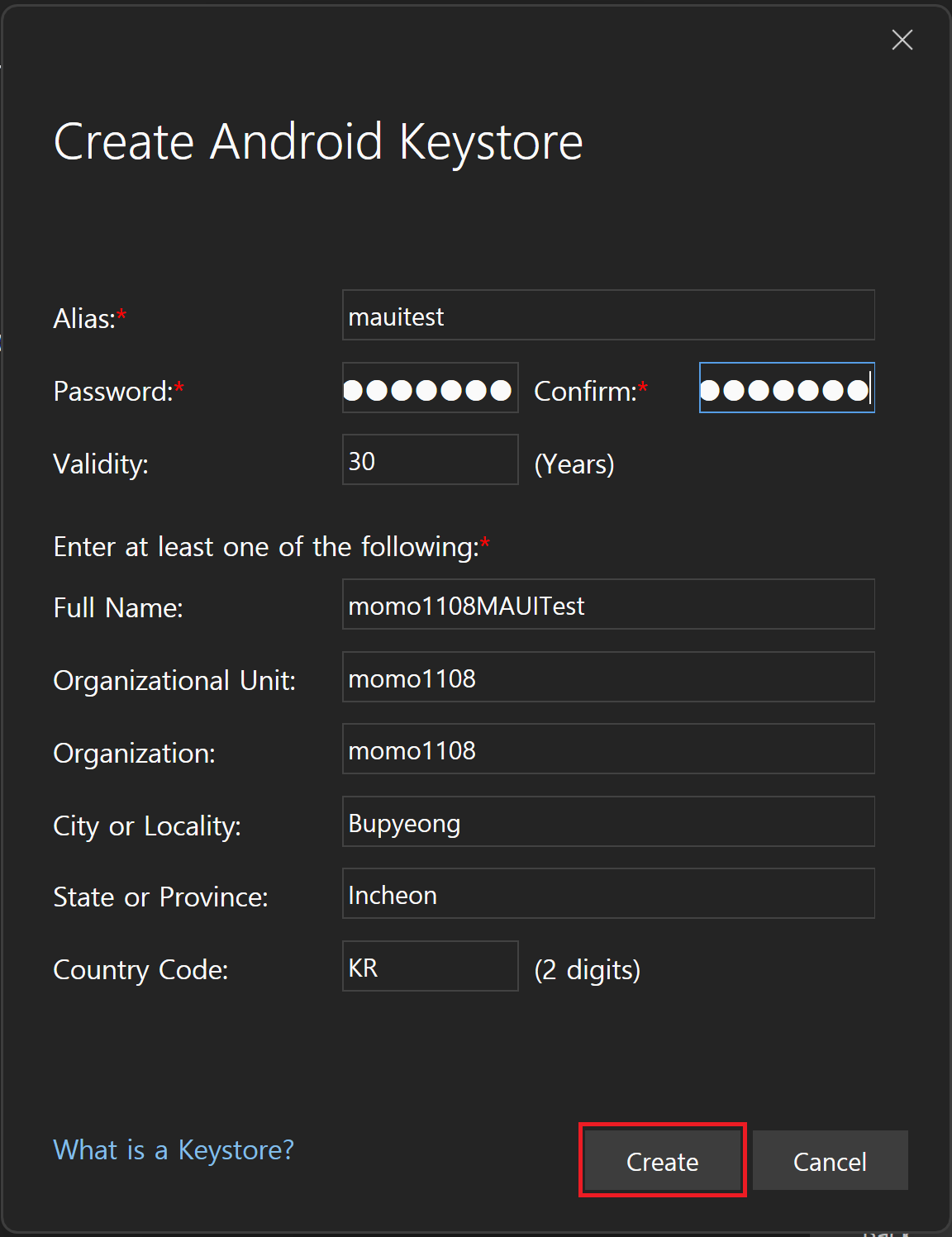Click the '(2 digits)' hint text
The width and height of the screenshot is (952, 1237).
(588, 969)
